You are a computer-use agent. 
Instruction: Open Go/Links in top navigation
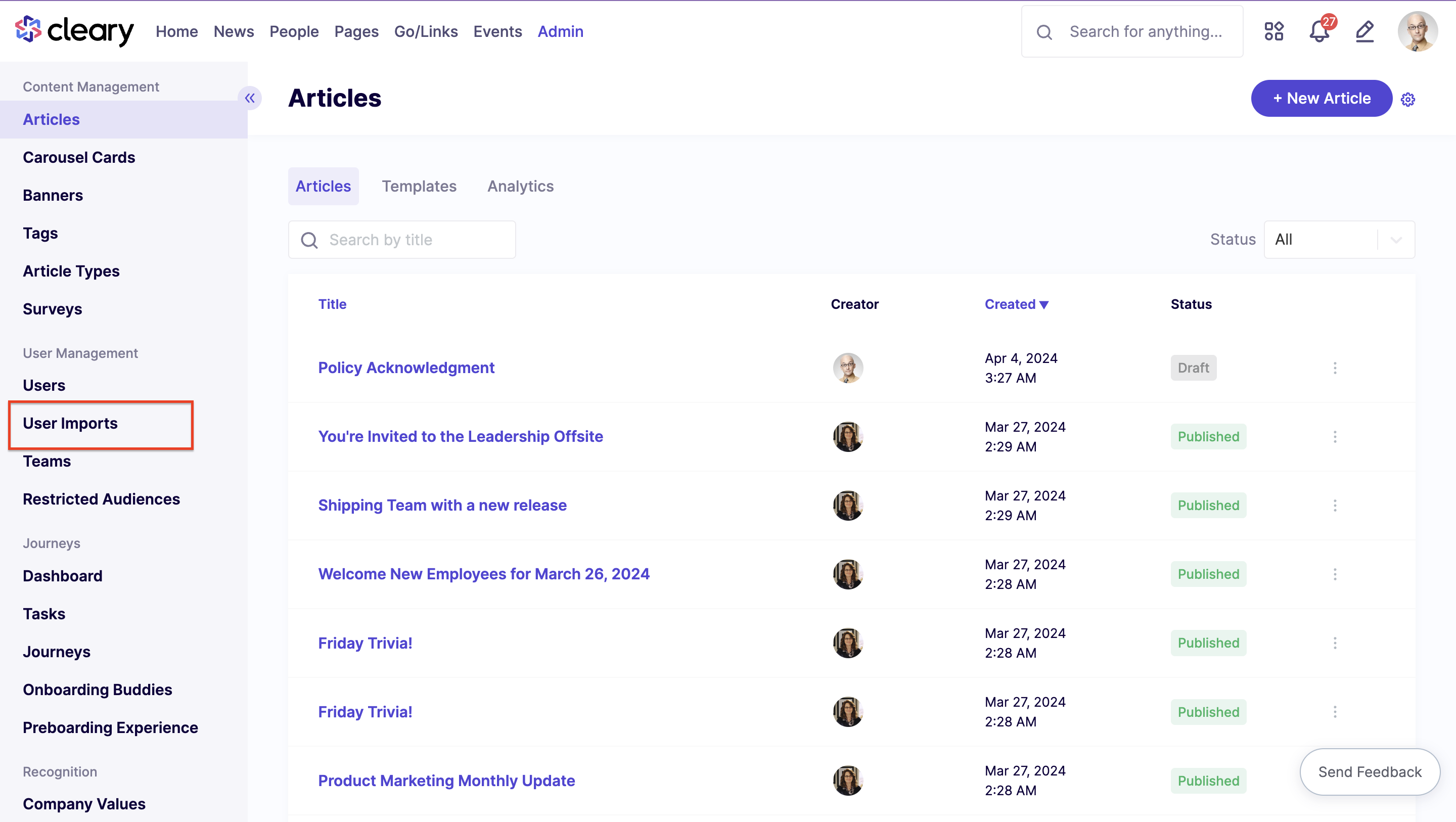click(426, 32)
